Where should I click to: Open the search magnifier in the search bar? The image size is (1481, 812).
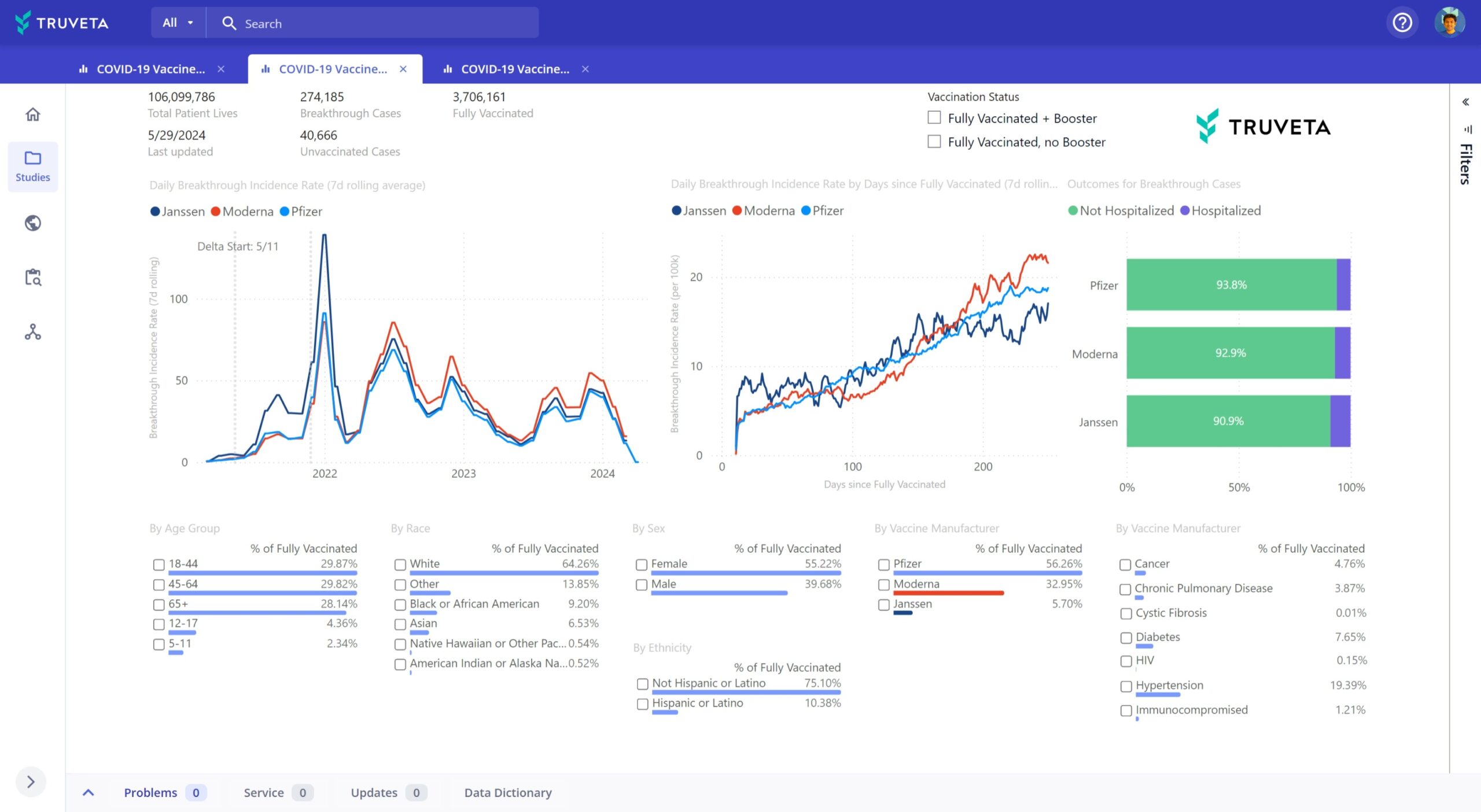[230, 23]
